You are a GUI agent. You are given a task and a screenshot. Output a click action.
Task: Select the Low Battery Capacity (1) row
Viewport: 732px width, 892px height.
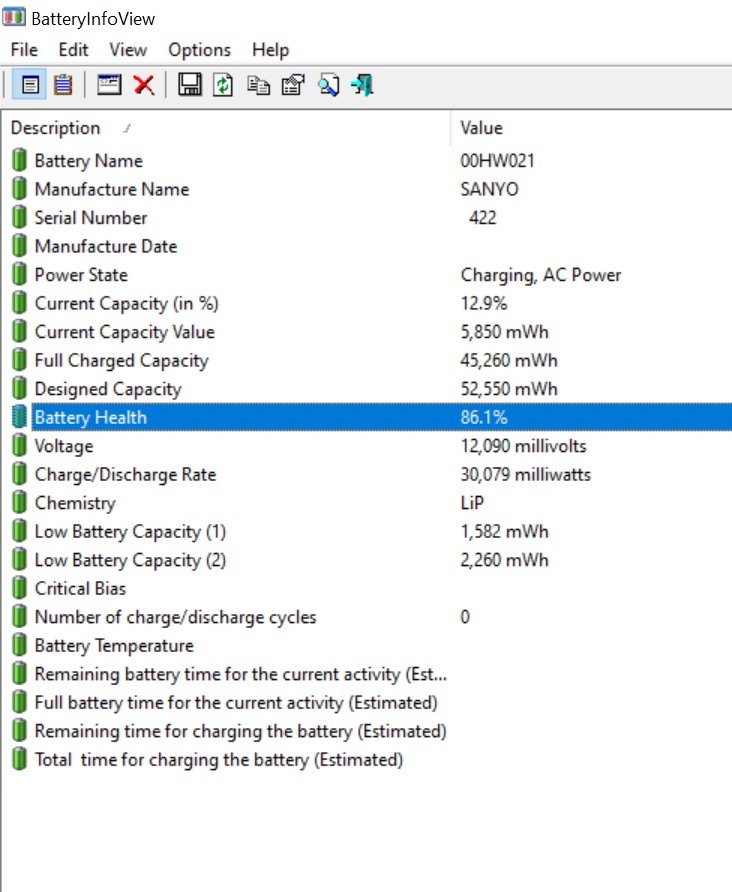367,531
